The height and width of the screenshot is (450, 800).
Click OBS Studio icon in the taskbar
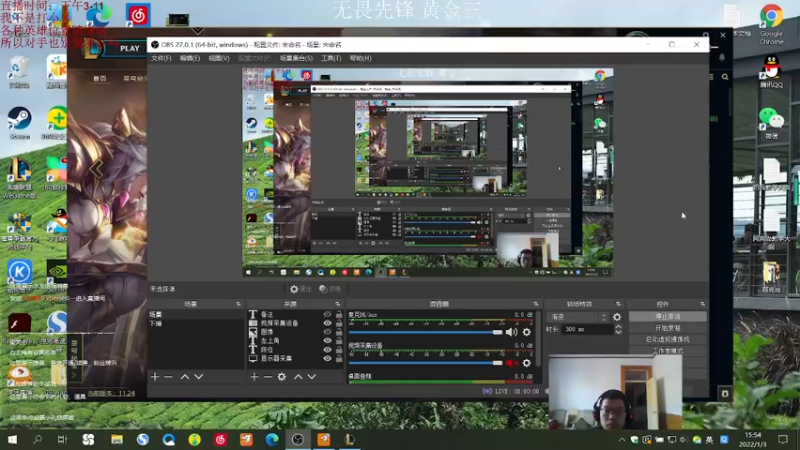298,439
